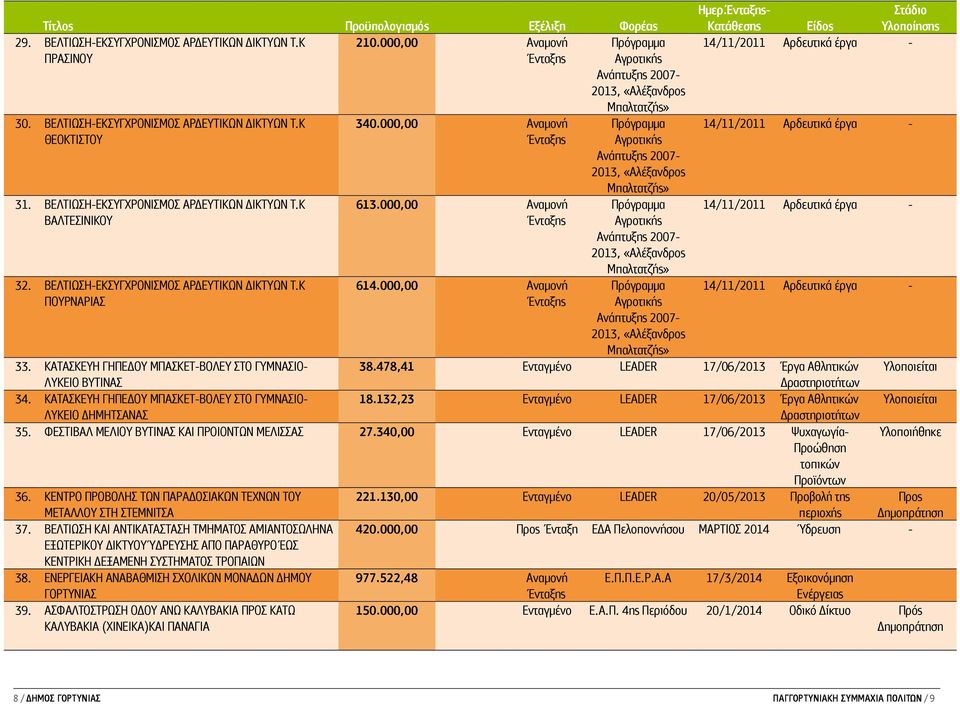Screen dimensions: 960x704
Task: Click row 29 title ending 'Τ.Κ ΠΡΑΣΙΝΟΥ'
Action: coord(174,51)
